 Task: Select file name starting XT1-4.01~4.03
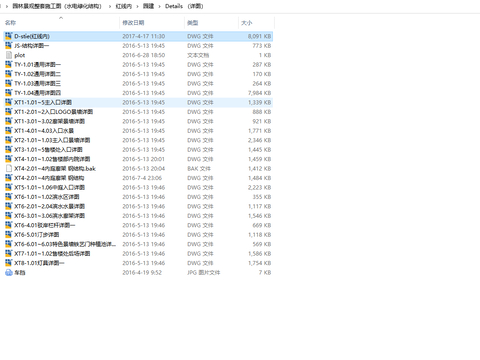44,130
